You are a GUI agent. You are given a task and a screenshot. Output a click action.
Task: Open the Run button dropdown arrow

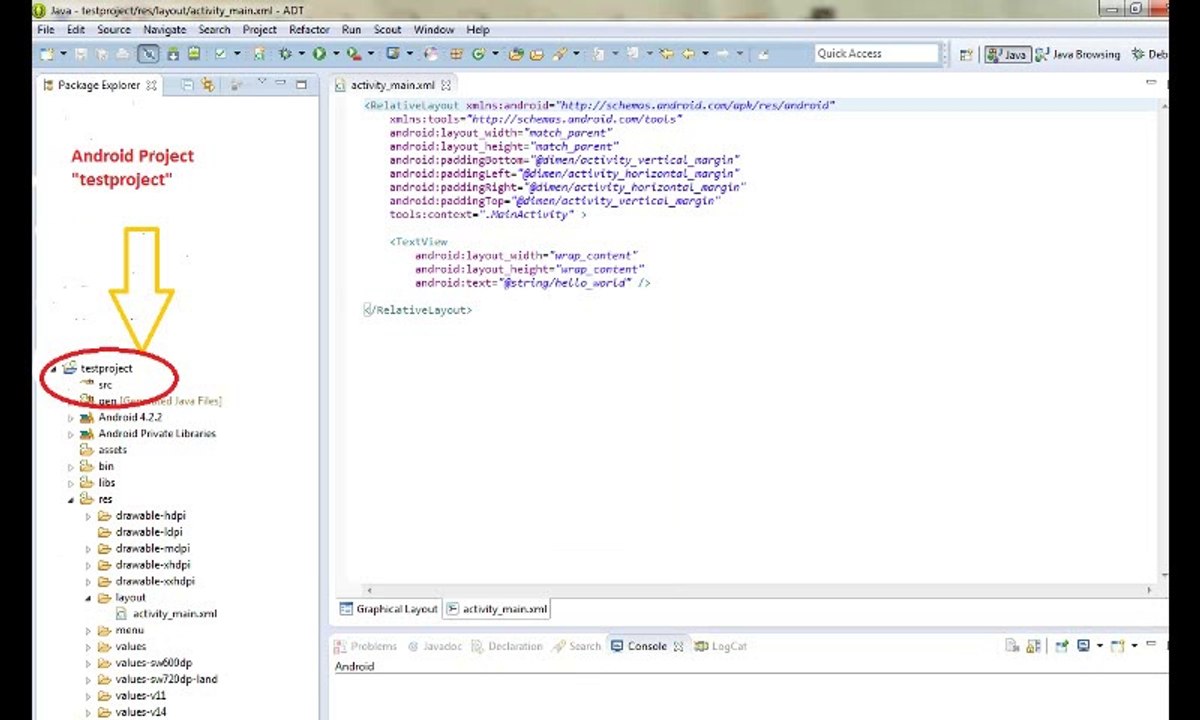tap(335, 54)
